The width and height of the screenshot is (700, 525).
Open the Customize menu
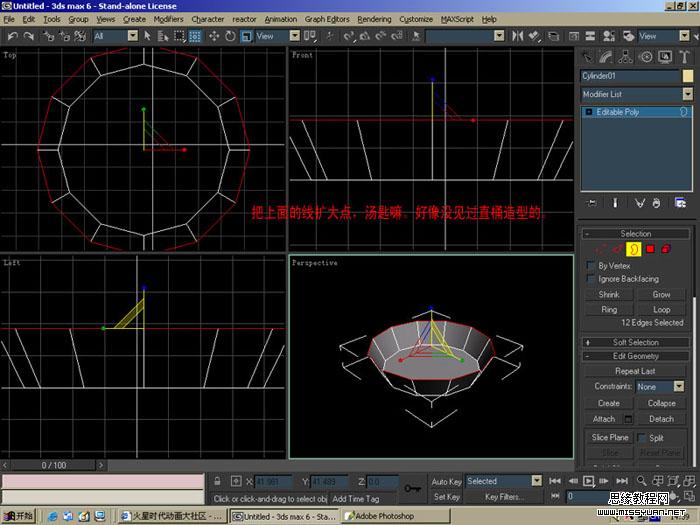click(416, 19)
